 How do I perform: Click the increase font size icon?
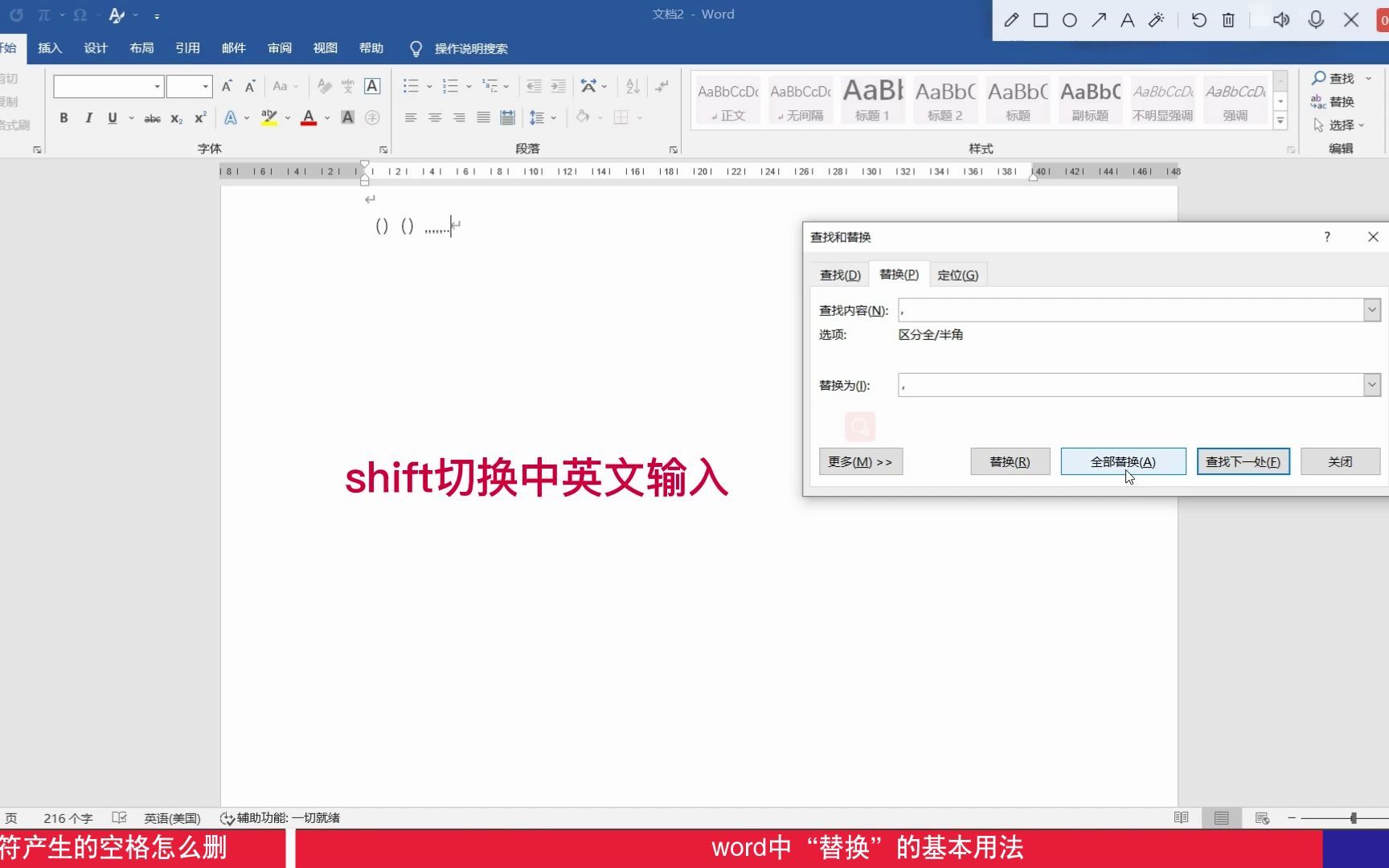point(227,86)
